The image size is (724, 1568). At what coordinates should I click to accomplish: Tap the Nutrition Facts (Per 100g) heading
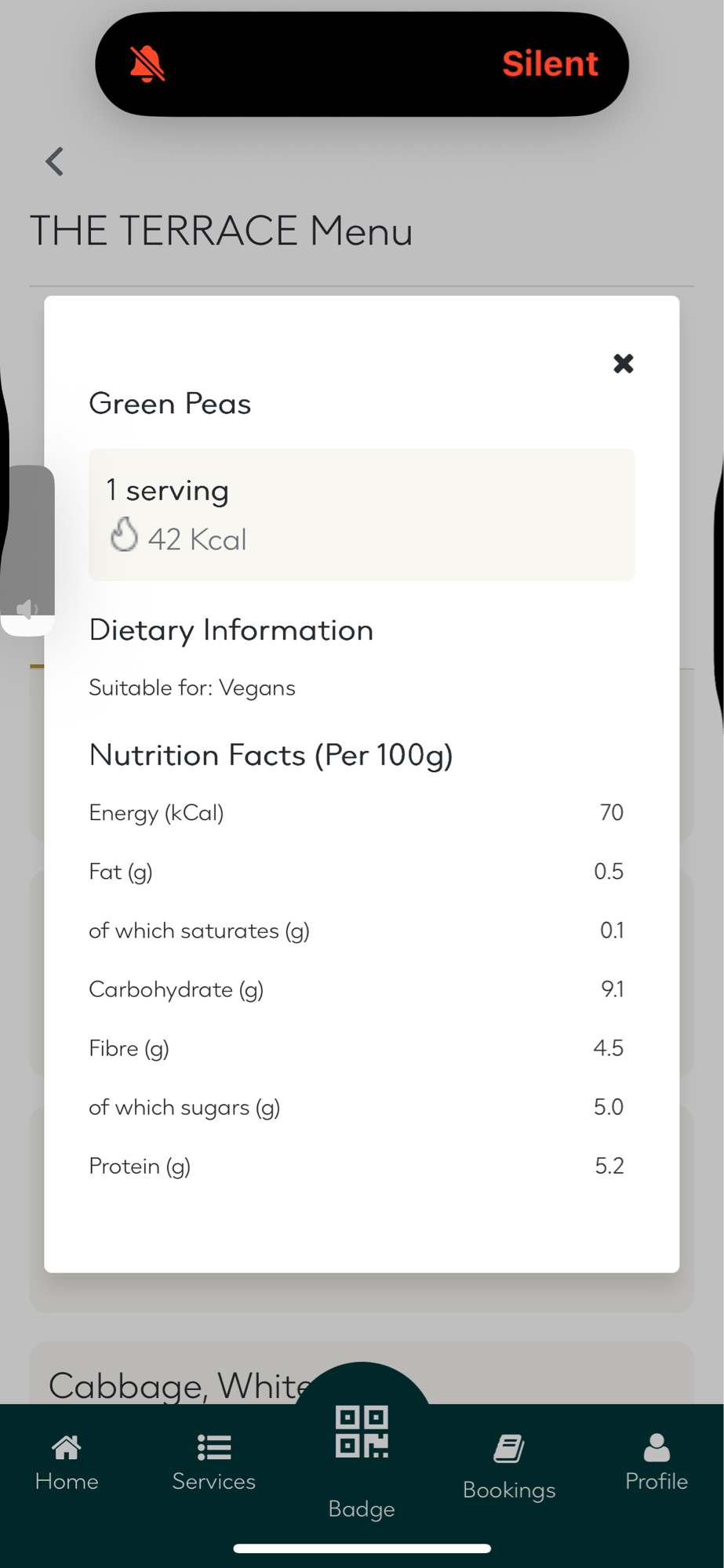[271, 755]
